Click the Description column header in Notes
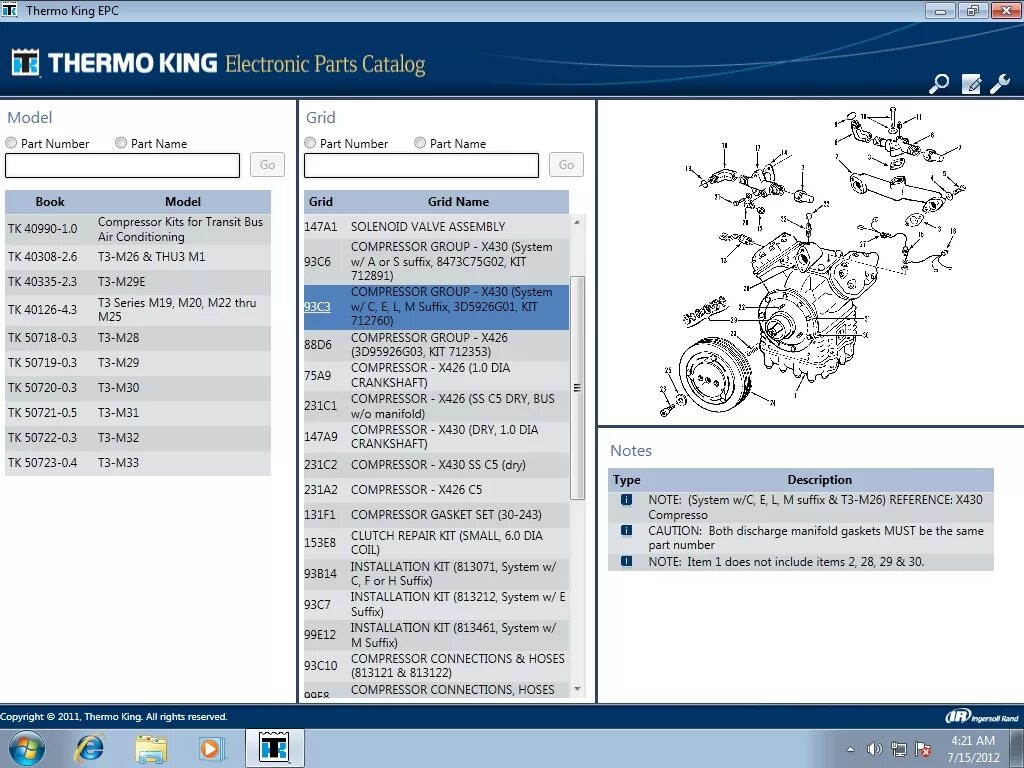Image resolution: width=1024 pixels, height=768 pixels. pos(820,479)
